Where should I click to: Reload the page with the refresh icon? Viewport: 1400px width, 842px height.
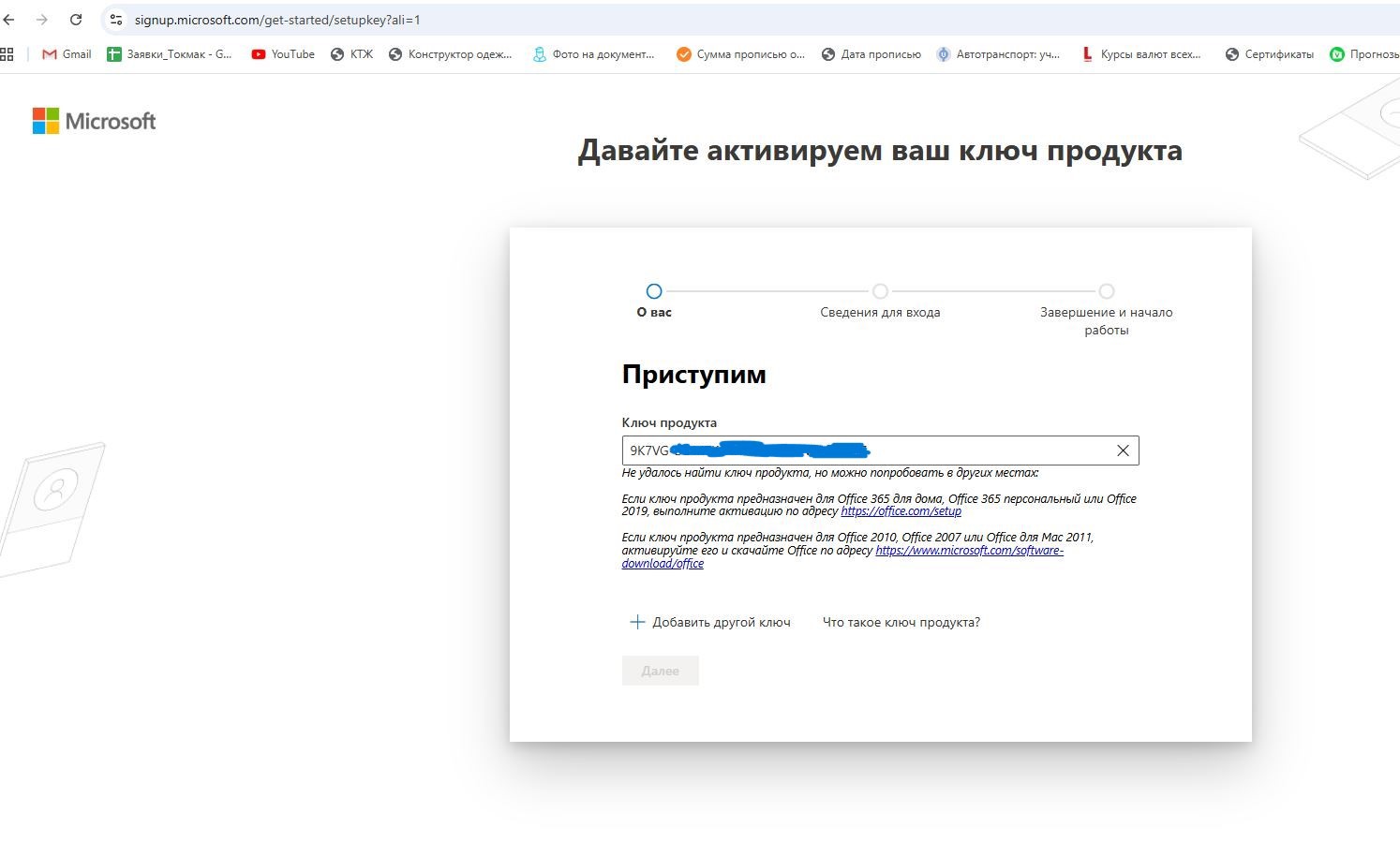click(x=76, y=20)
